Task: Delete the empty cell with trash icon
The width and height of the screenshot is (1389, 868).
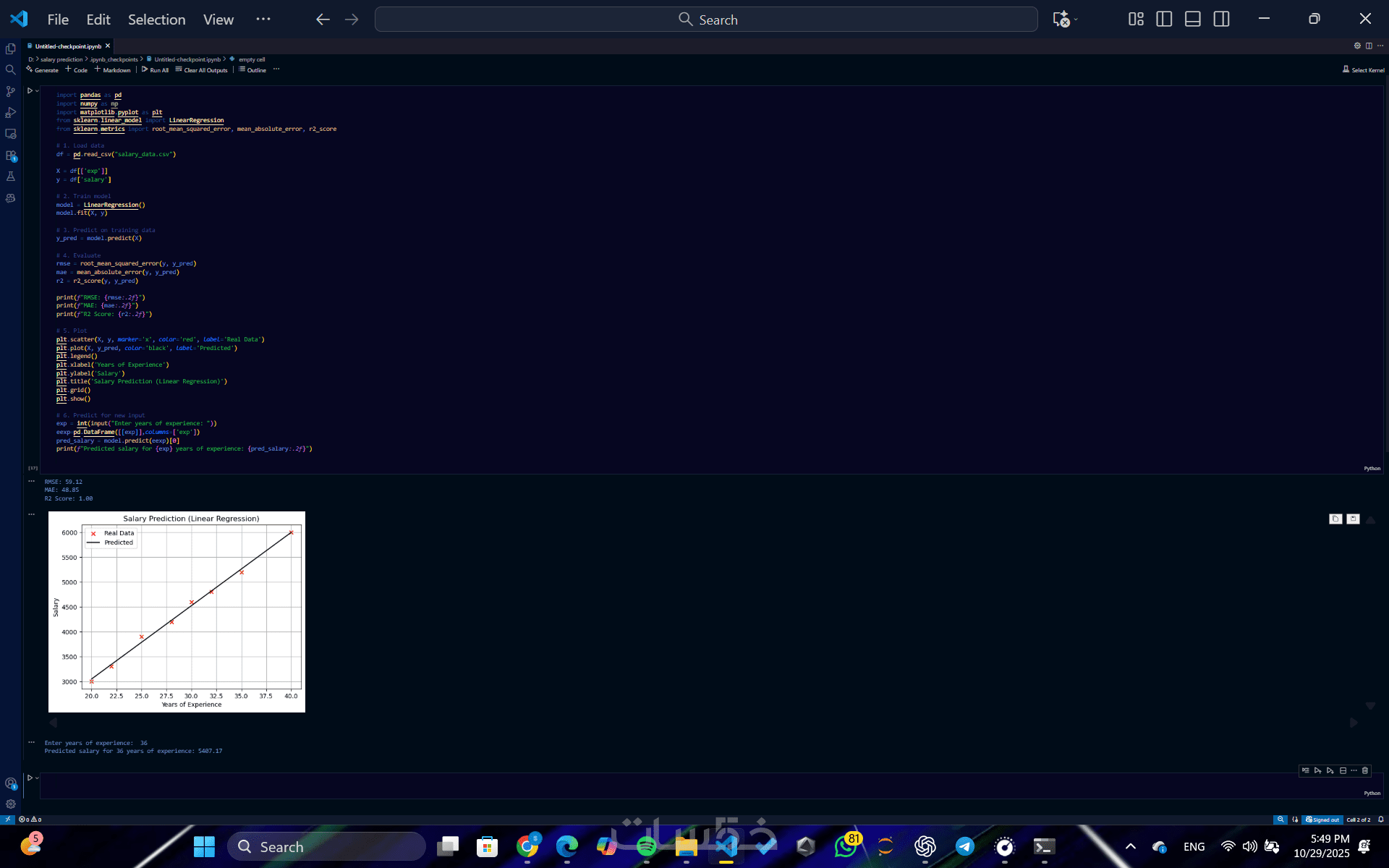Action: click(x=1365, y=770)
